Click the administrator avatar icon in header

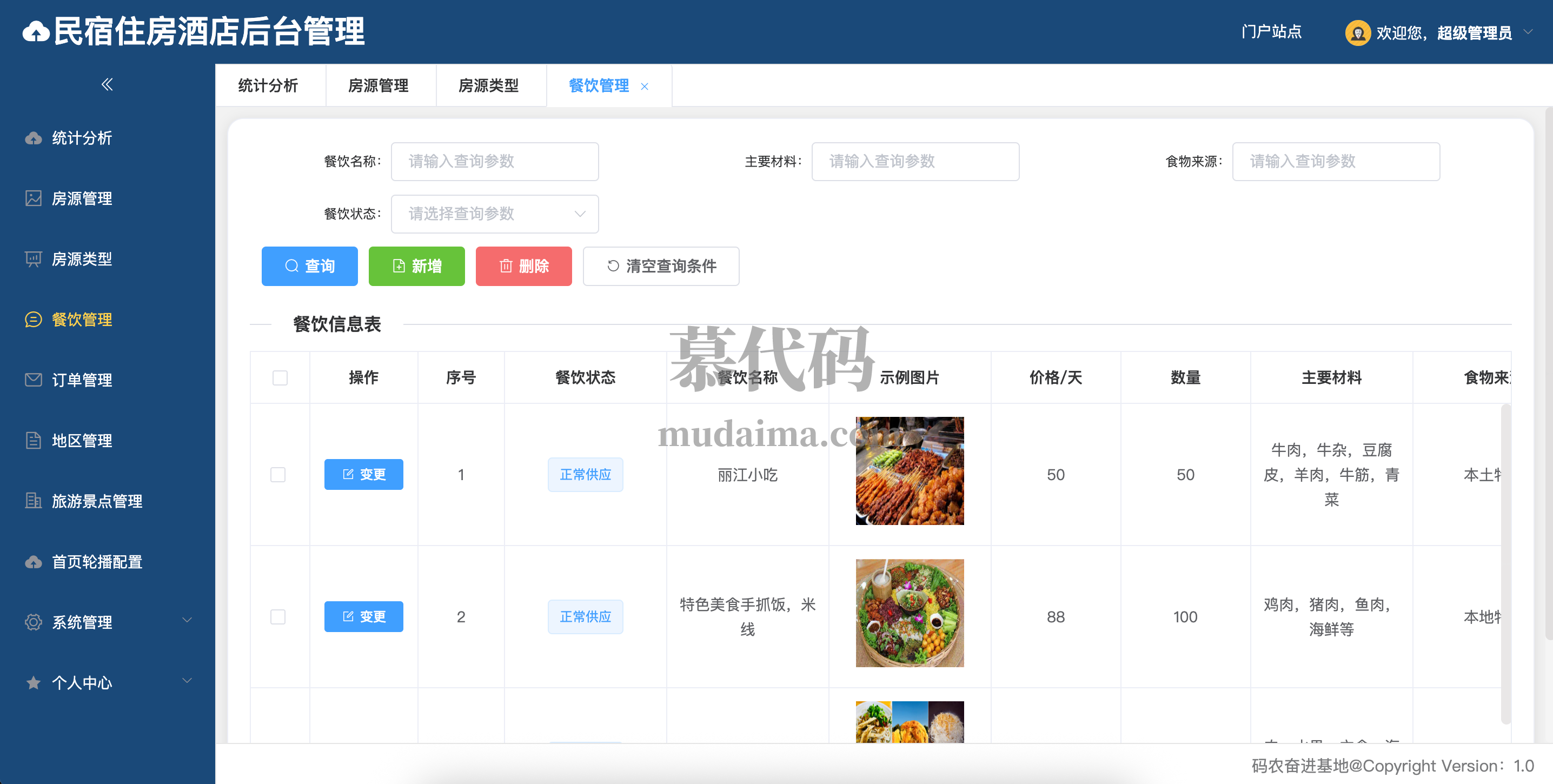click(1357, 32)
